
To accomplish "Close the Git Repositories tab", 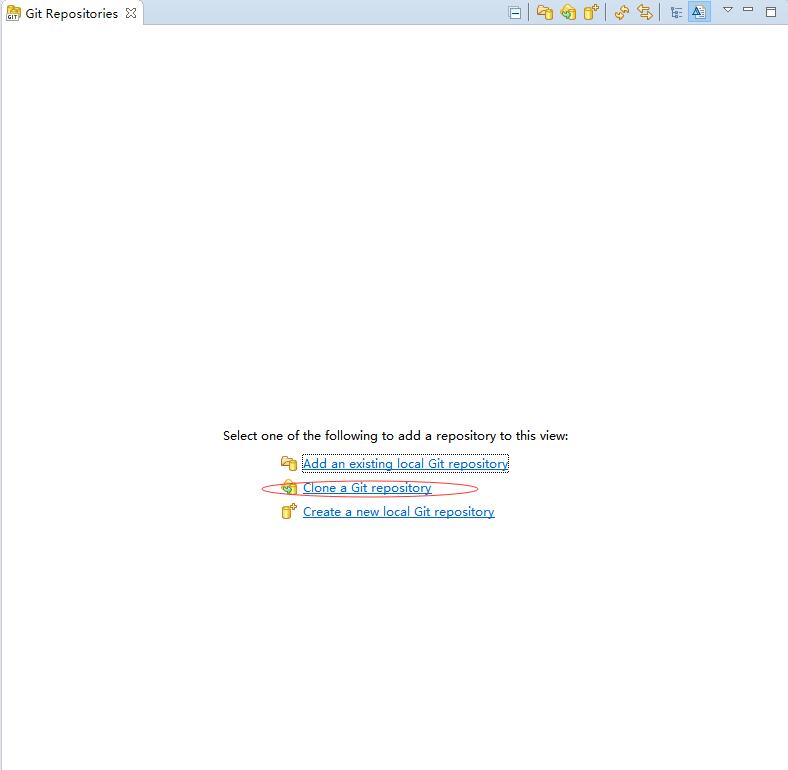I will [x=131, y=13].
